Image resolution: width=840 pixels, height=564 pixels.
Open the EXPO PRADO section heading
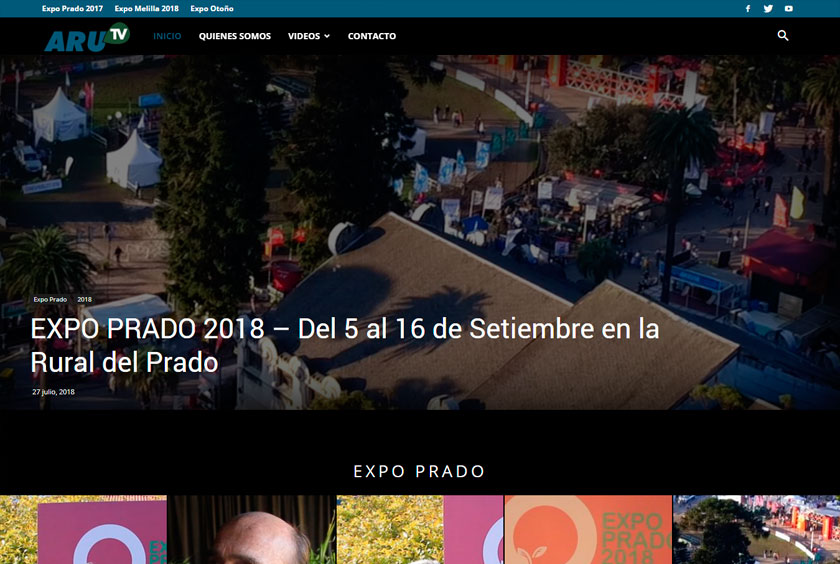(x=419, y=471)
